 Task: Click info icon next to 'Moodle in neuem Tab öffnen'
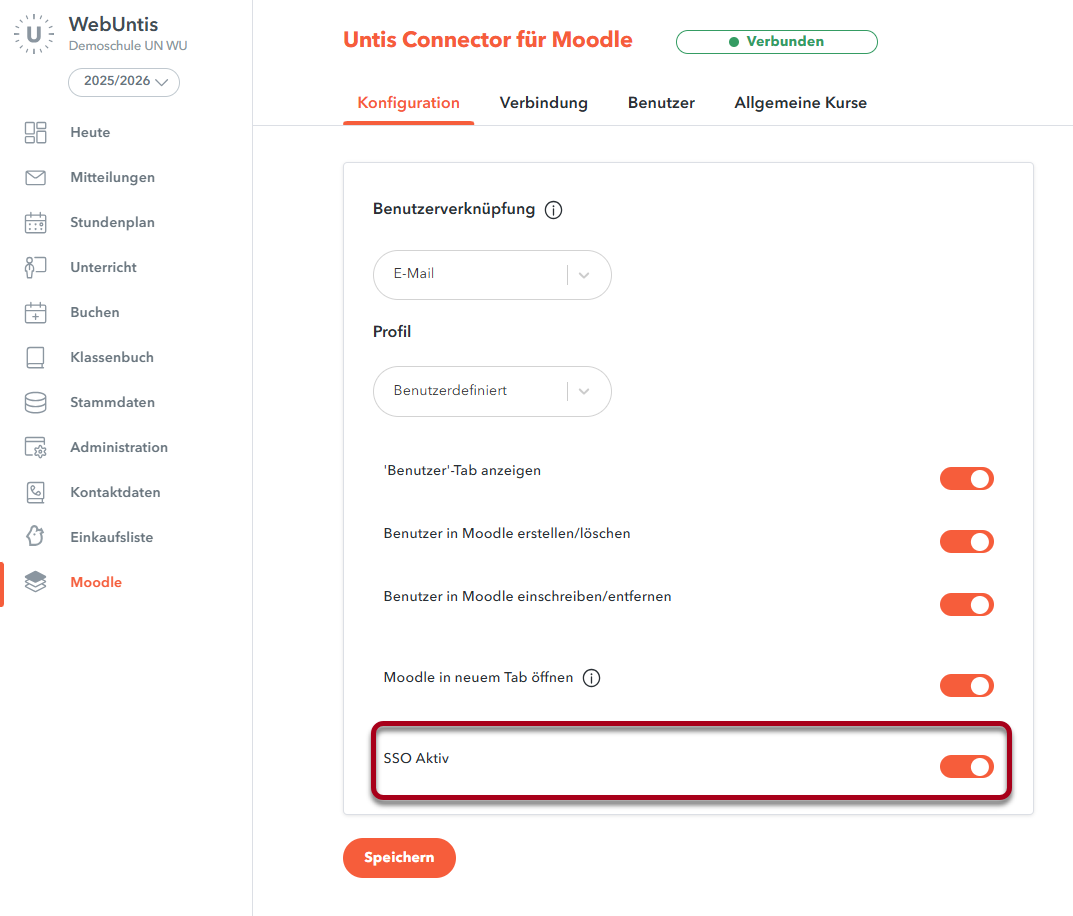[591, 679]
